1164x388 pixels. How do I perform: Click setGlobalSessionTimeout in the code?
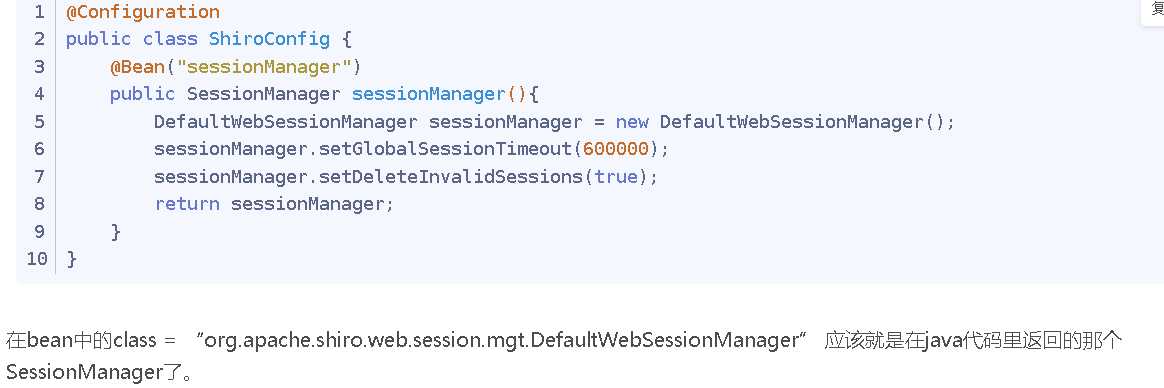[445, 149]
